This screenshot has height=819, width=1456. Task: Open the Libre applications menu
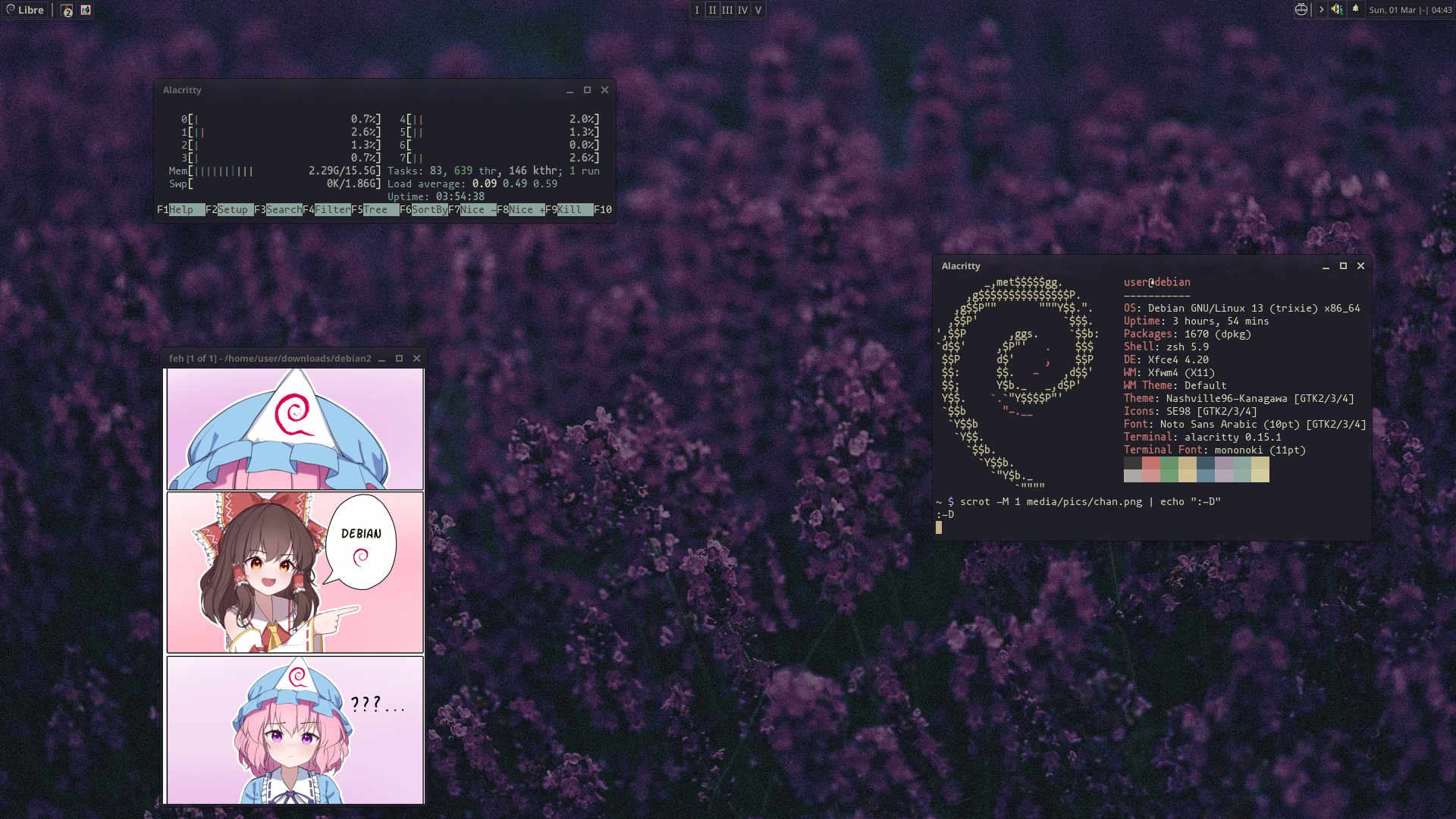[25, 10]
